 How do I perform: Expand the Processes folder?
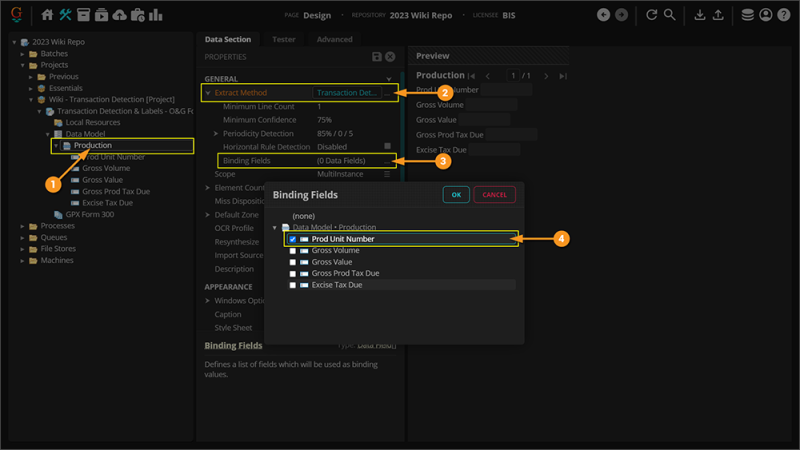(22, 226)
